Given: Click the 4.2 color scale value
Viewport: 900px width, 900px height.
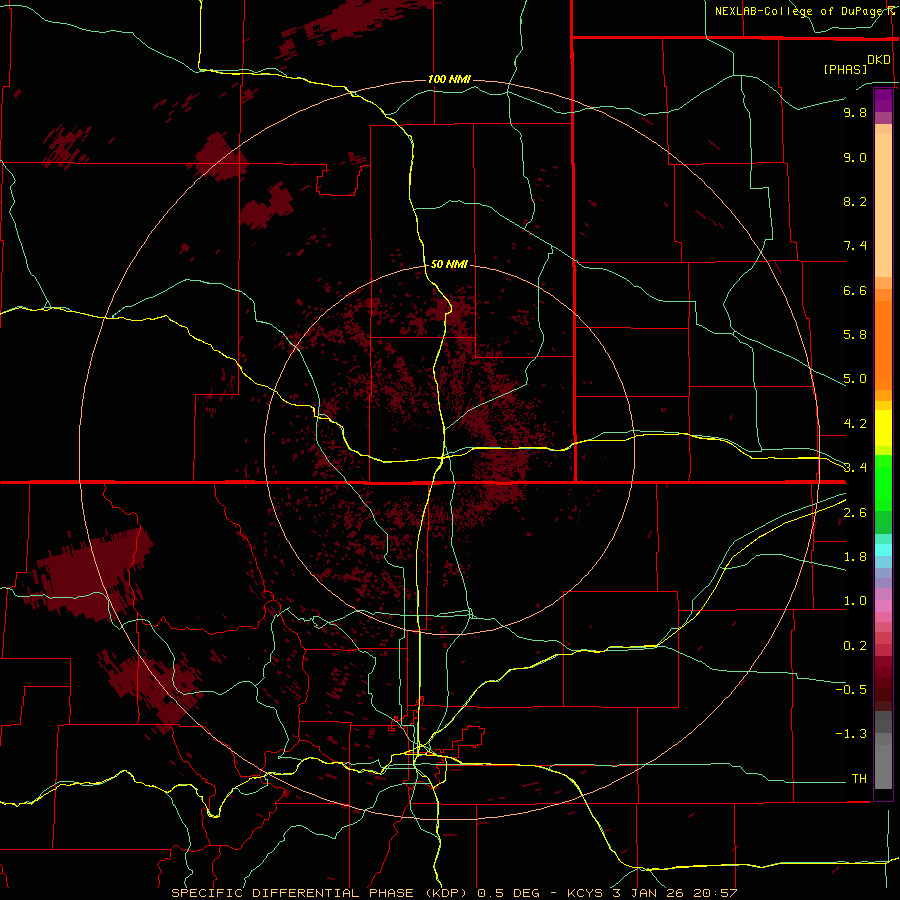Looking at the screenshot, I should click(x=855, y=424).
